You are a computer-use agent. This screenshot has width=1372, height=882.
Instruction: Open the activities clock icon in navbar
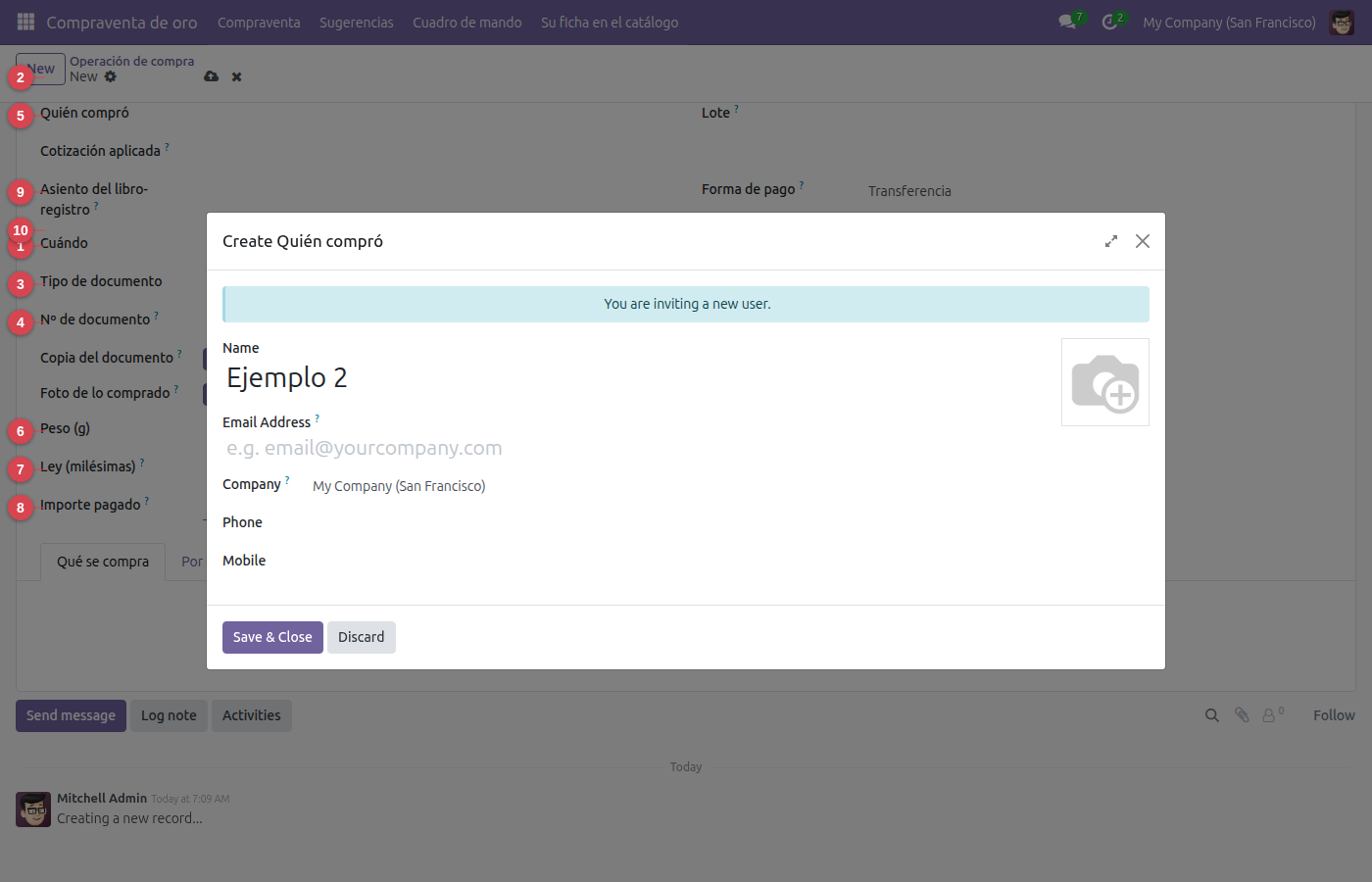pyautogui.click(x=1109, y=22)
